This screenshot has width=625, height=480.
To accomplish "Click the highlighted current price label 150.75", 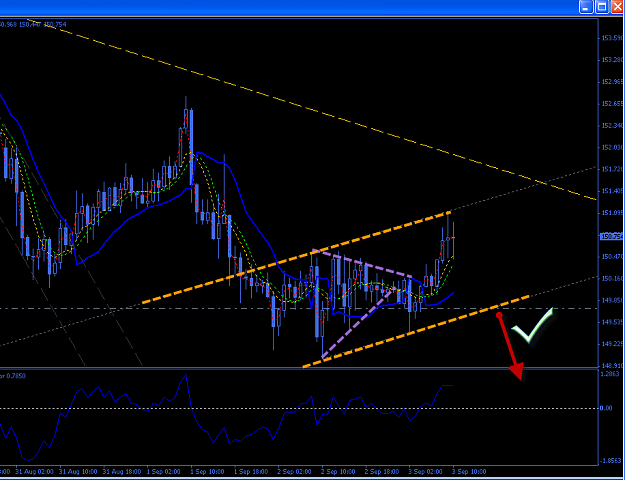I will [x=612, y=236].
